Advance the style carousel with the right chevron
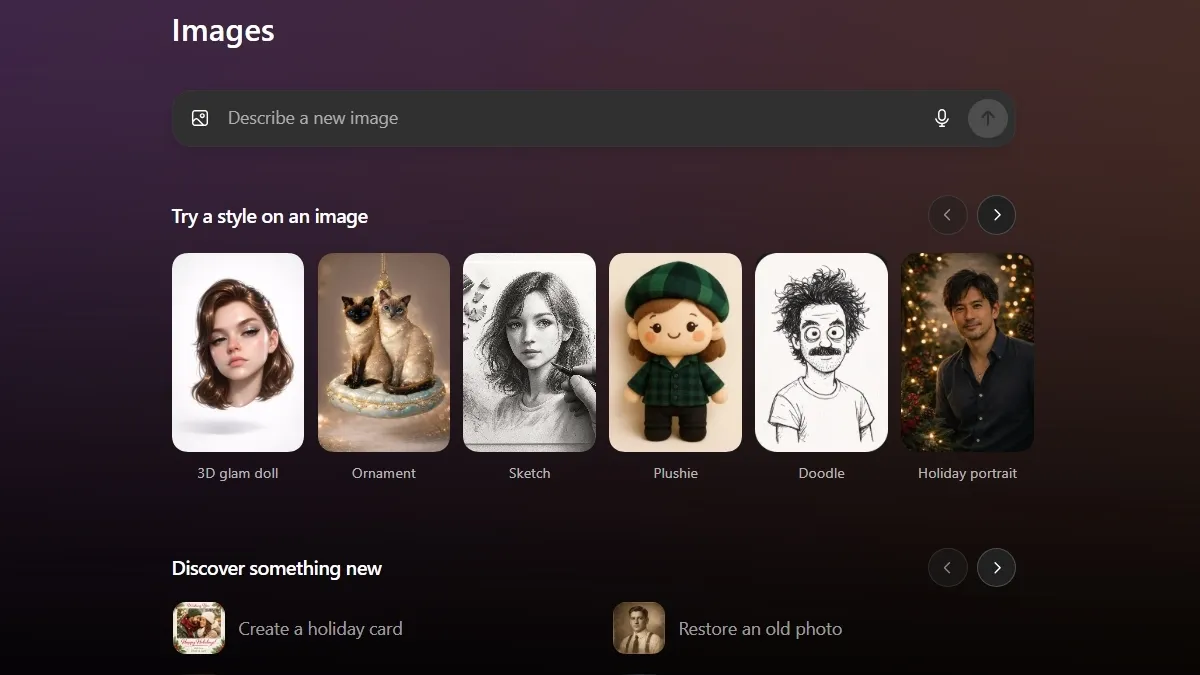 click(x=996, y=215)
